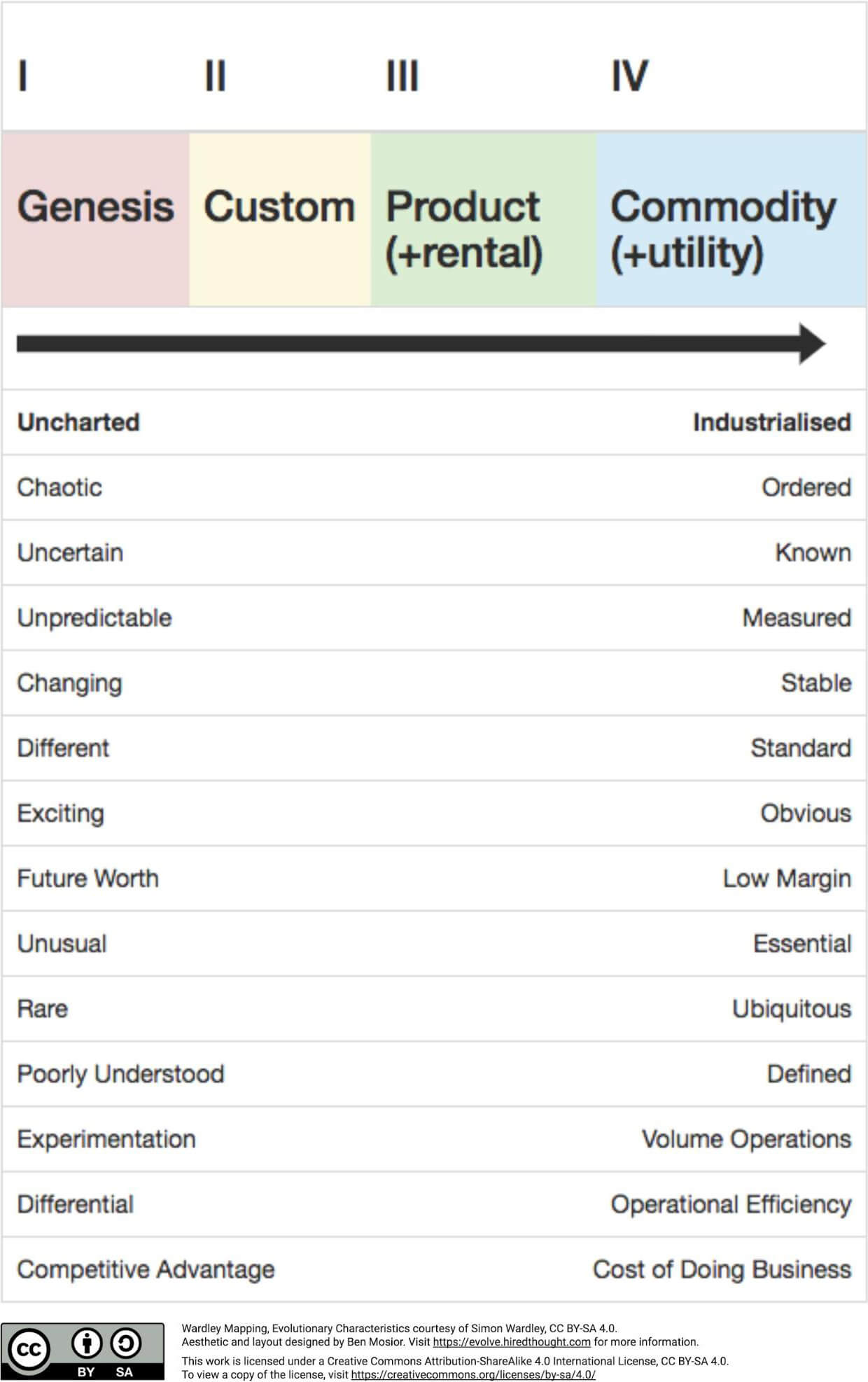
Task: Select the yellow Custom stage block
Action: 280,219
